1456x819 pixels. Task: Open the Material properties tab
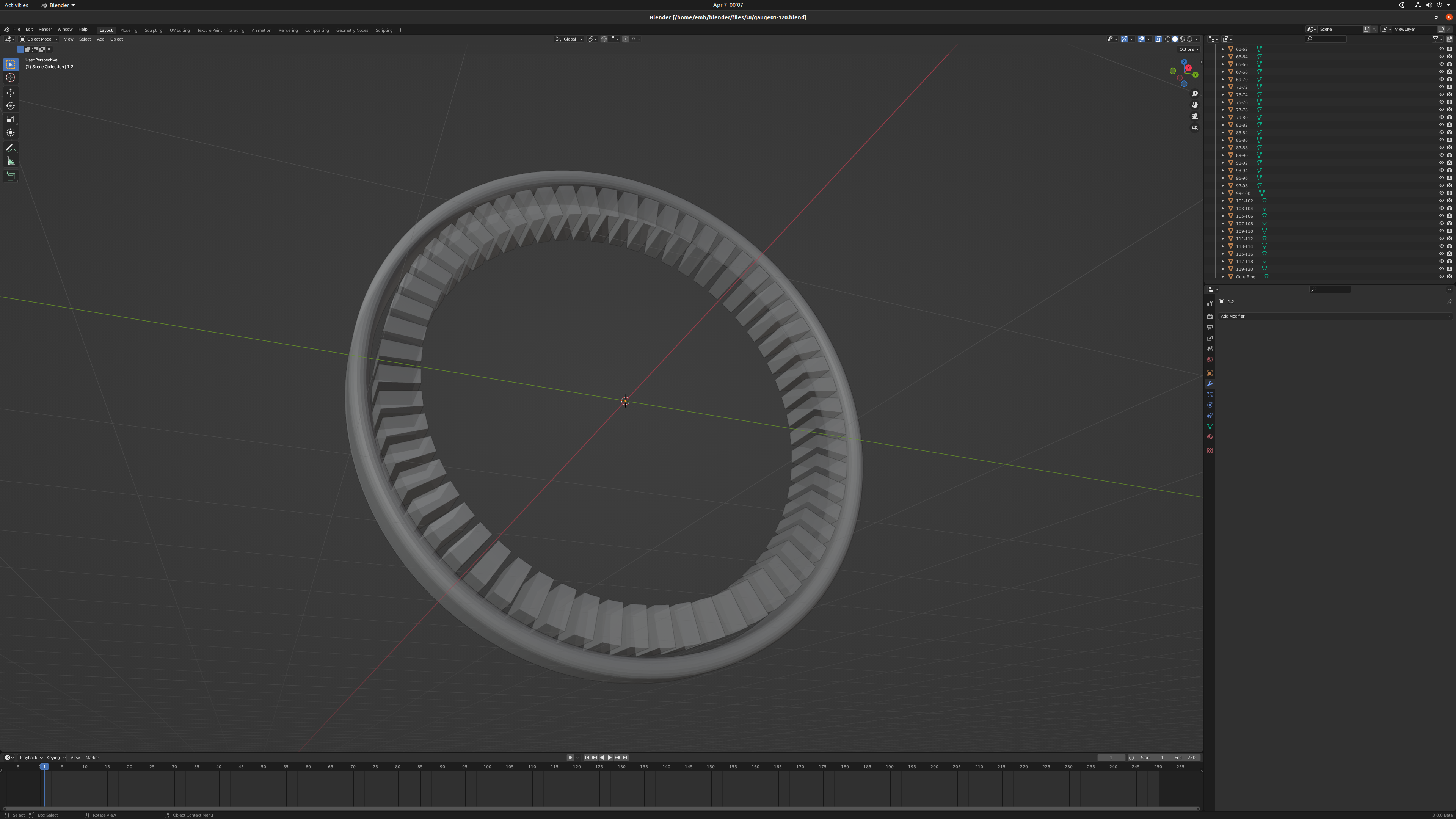(x=1210, y=438)
